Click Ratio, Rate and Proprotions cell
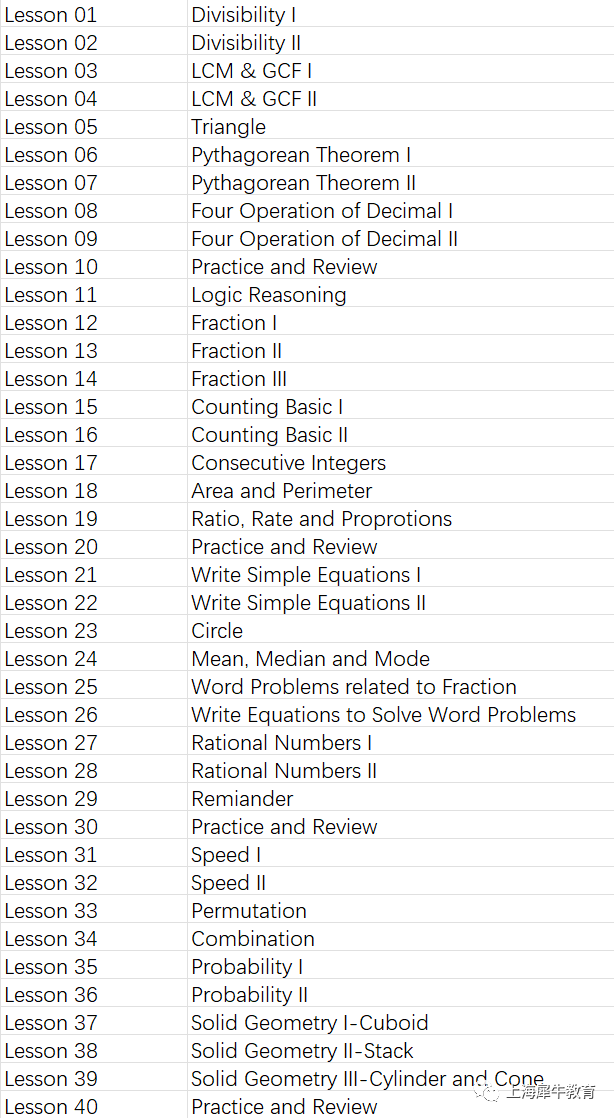The width and height of the screenshot is (614, 1118). 401,518
